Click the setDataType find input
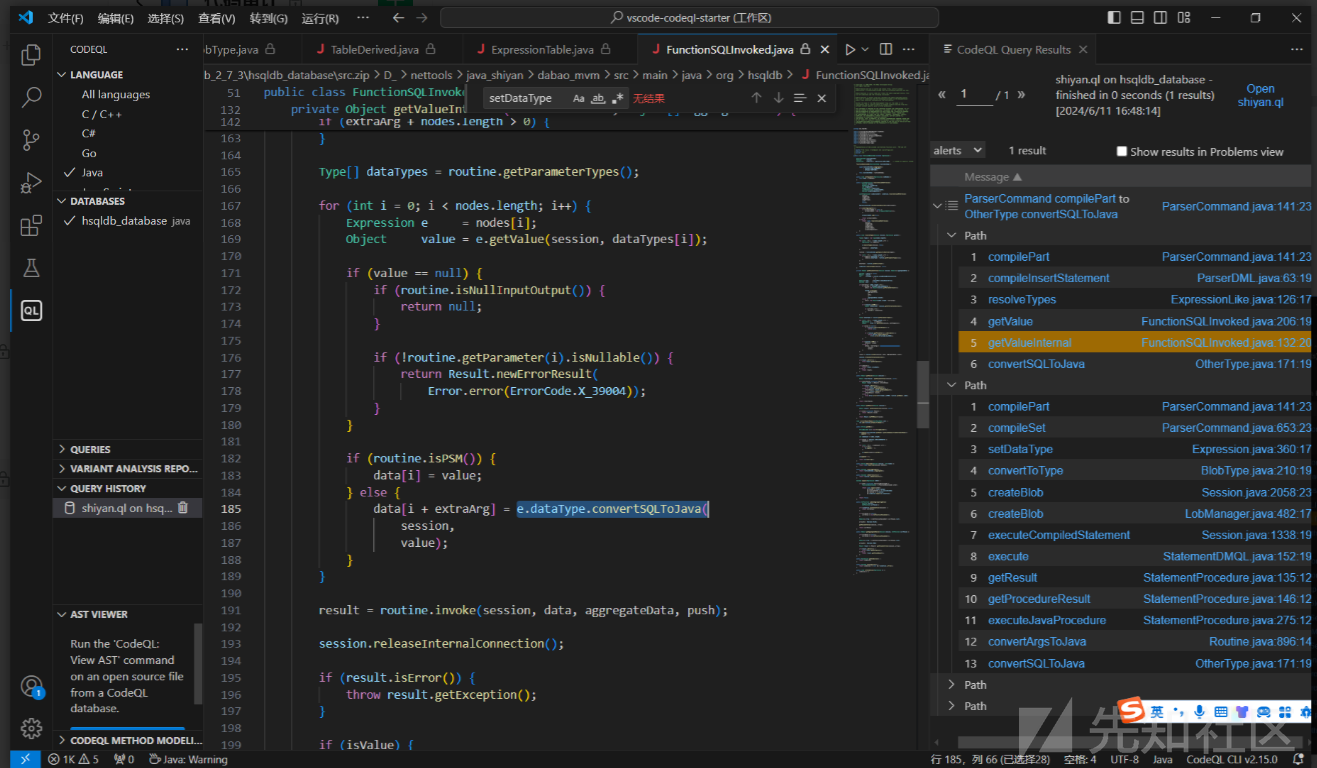Screen dimensions: 1317x768 525,98
